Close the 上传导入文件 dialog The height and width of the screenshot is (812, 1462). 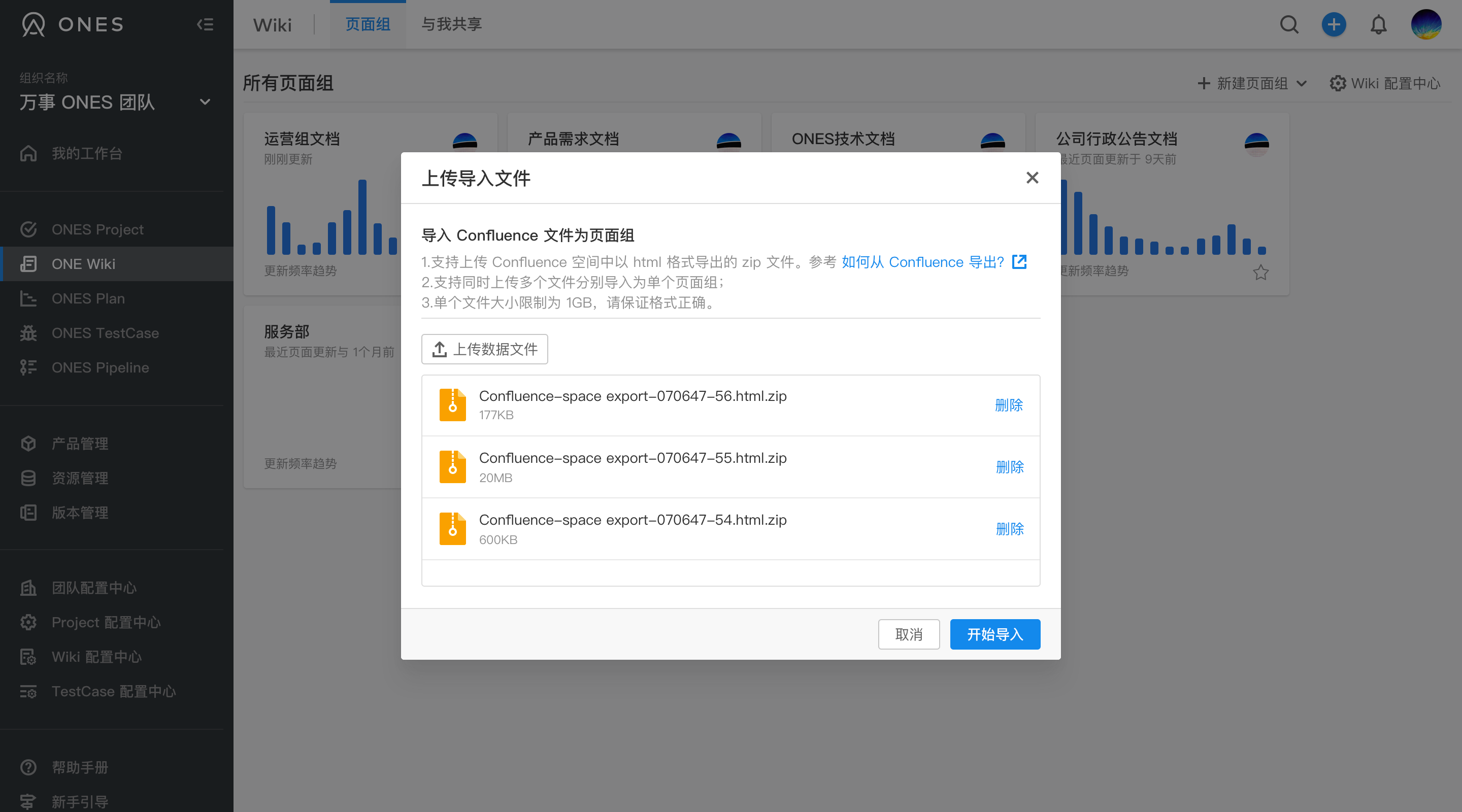point(1032,178)
